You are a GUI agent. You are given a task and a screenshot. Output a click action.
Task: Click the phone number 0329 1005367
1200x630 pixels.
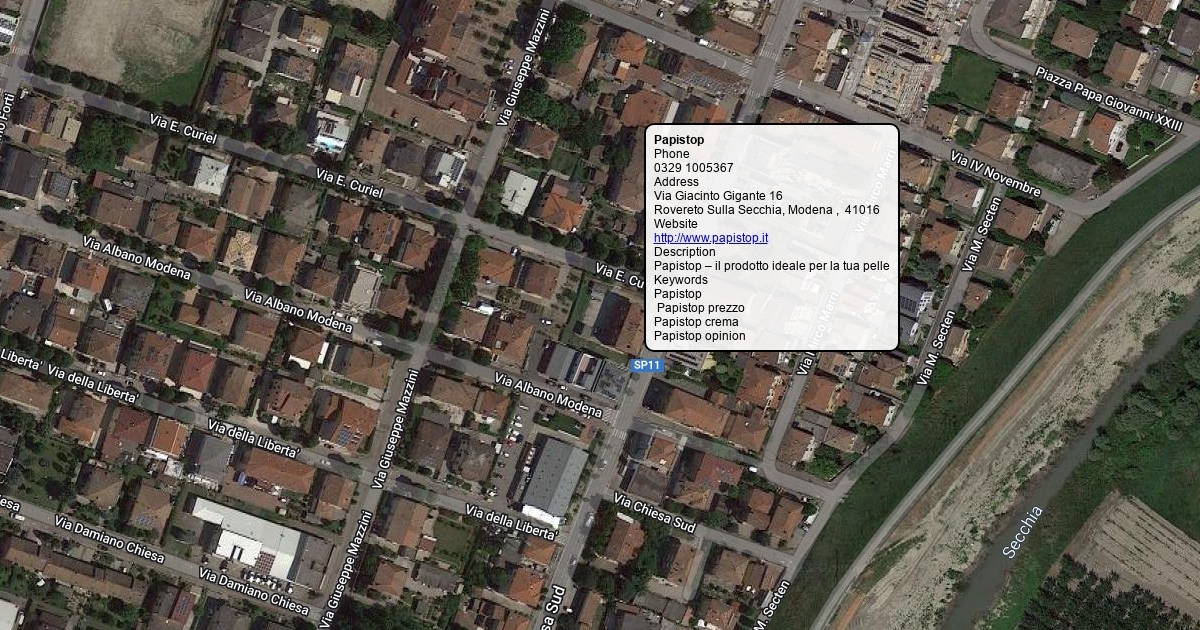(x=693, y=168)
